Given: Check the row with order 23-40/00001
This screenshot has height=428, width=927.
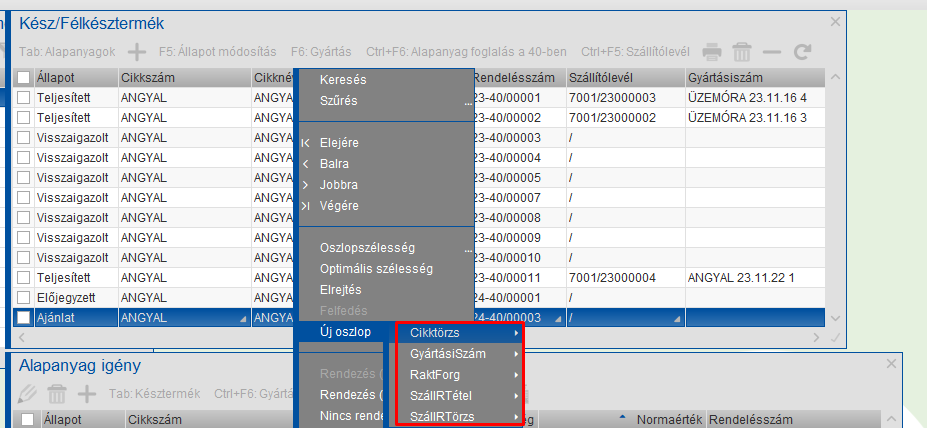Looking at the screenshot, I should 23,98.
